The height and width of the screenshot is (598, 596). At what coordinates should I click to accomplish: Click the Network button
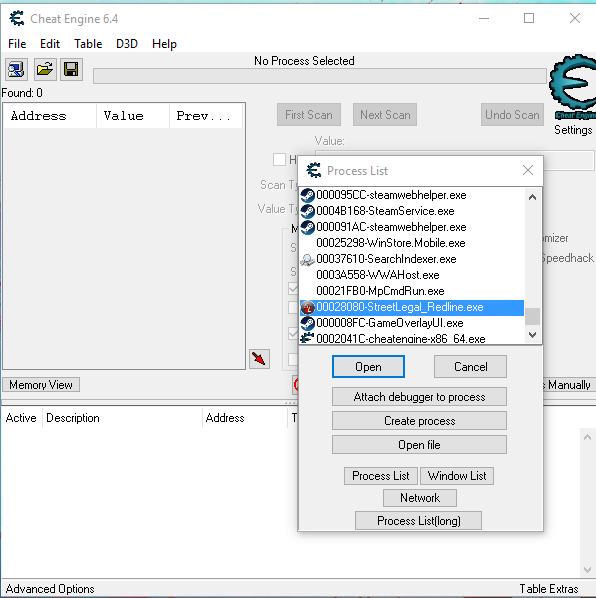tap(420, 498)
